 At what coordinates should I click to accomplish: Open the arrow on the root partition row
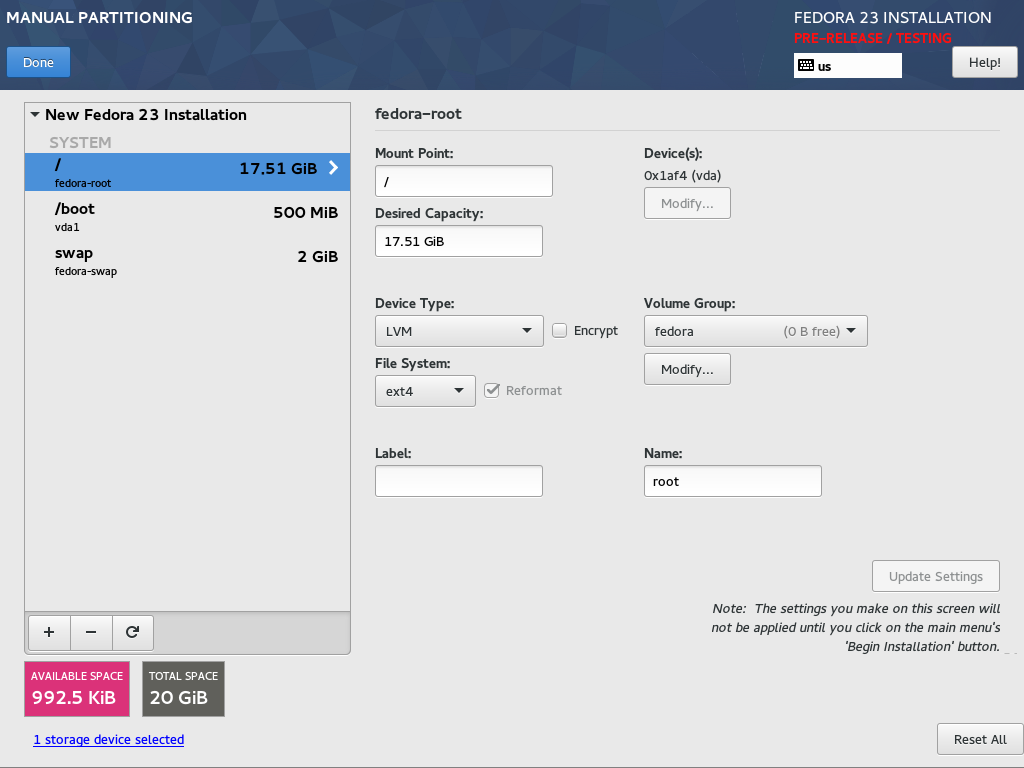[333, 168]
